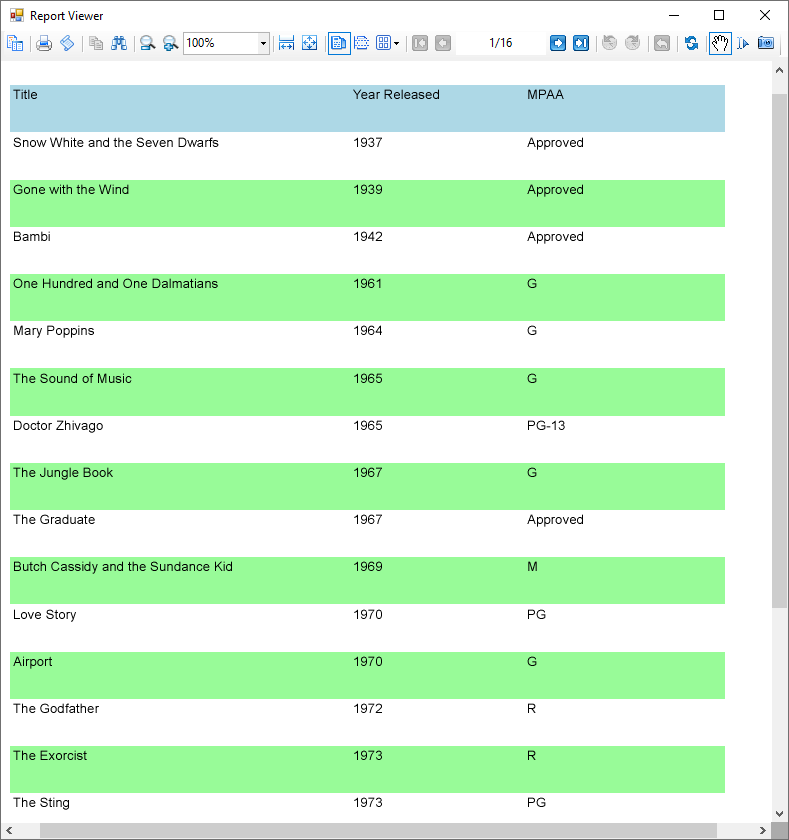Click the Gone with the Wind title
The width and height of the screenshot is (789, 840).
pos(71,190)
